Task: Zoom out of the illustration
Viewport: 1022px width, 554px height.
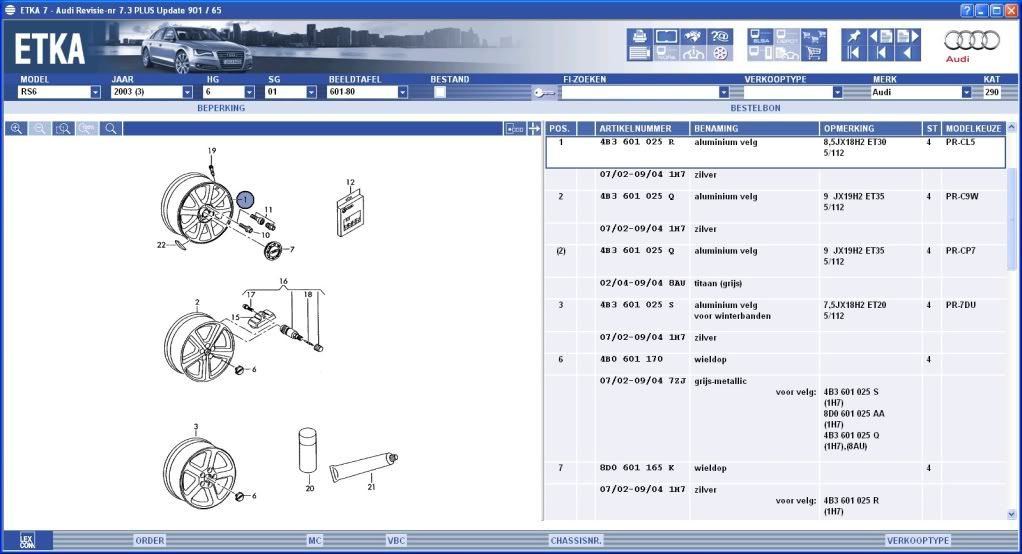Action: 40,128
